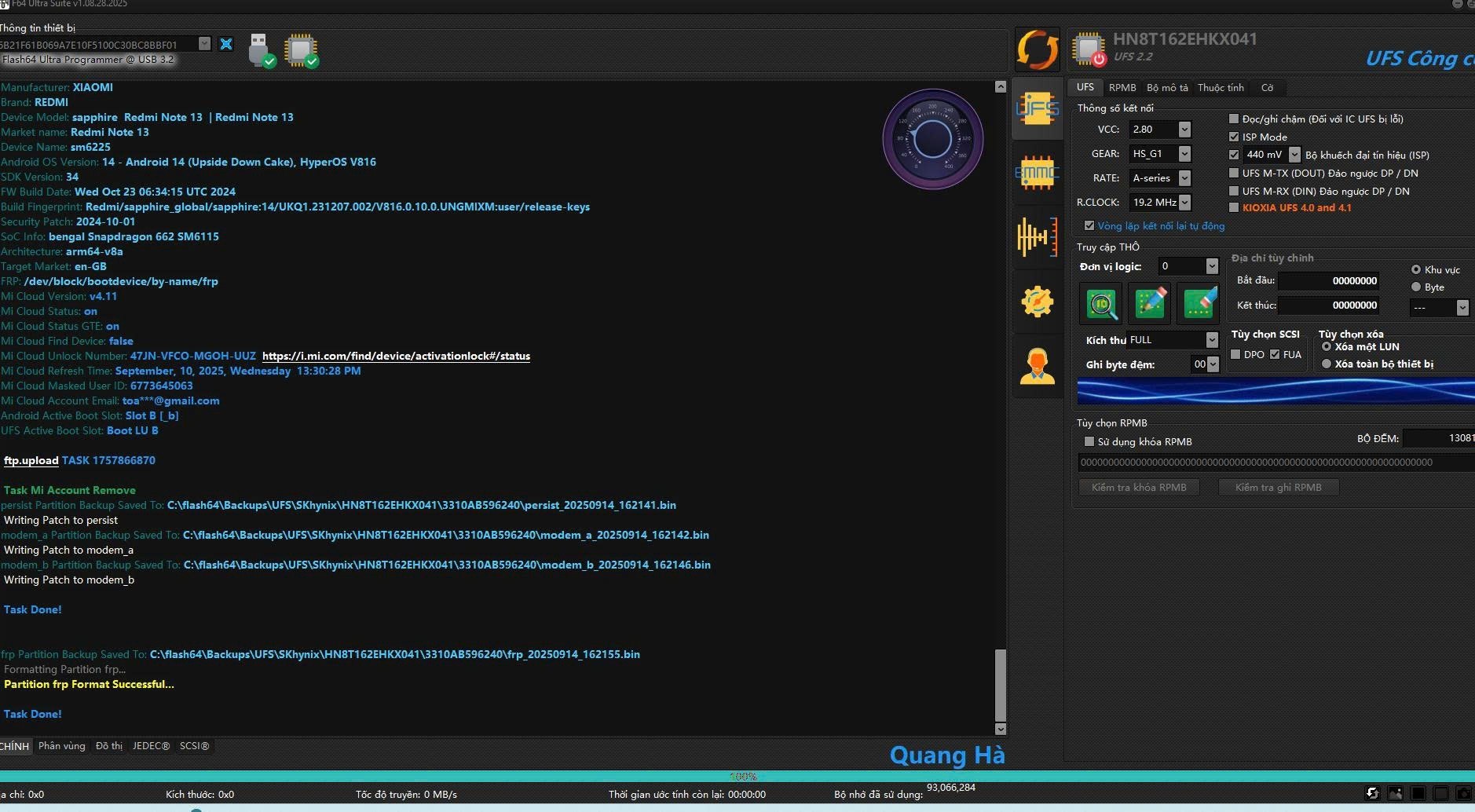Enable the Đọc/ghi chậm checkbox
This screenshot has width=1475, height=812.
coord(1234,119)
